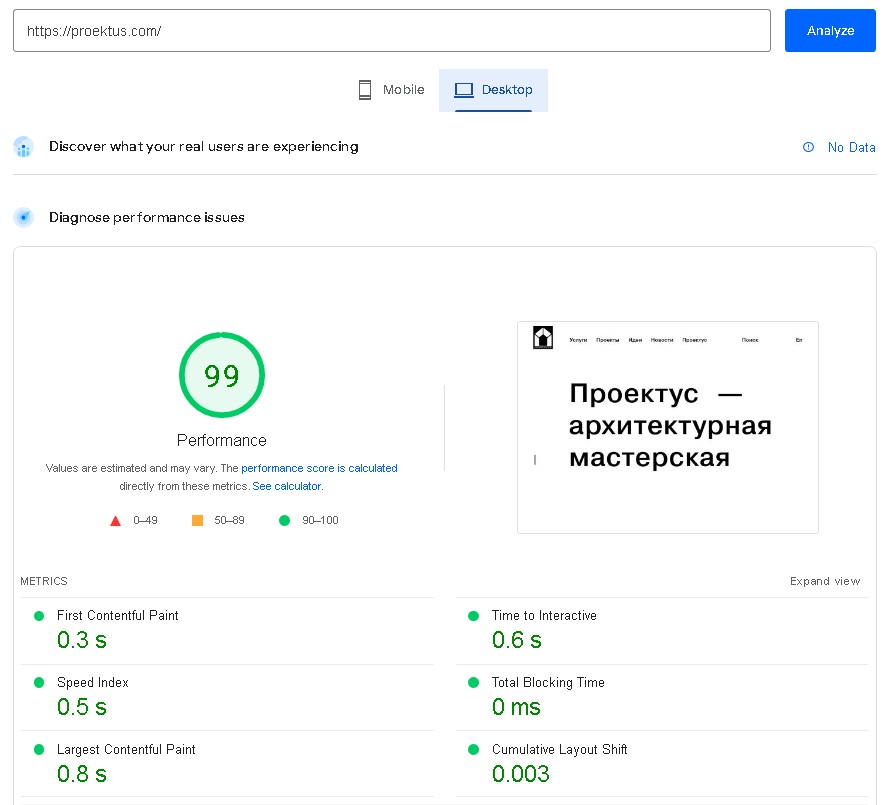Click the Cumulative Layout Shift label
891x805 pixels.
(x=559, y=749)
